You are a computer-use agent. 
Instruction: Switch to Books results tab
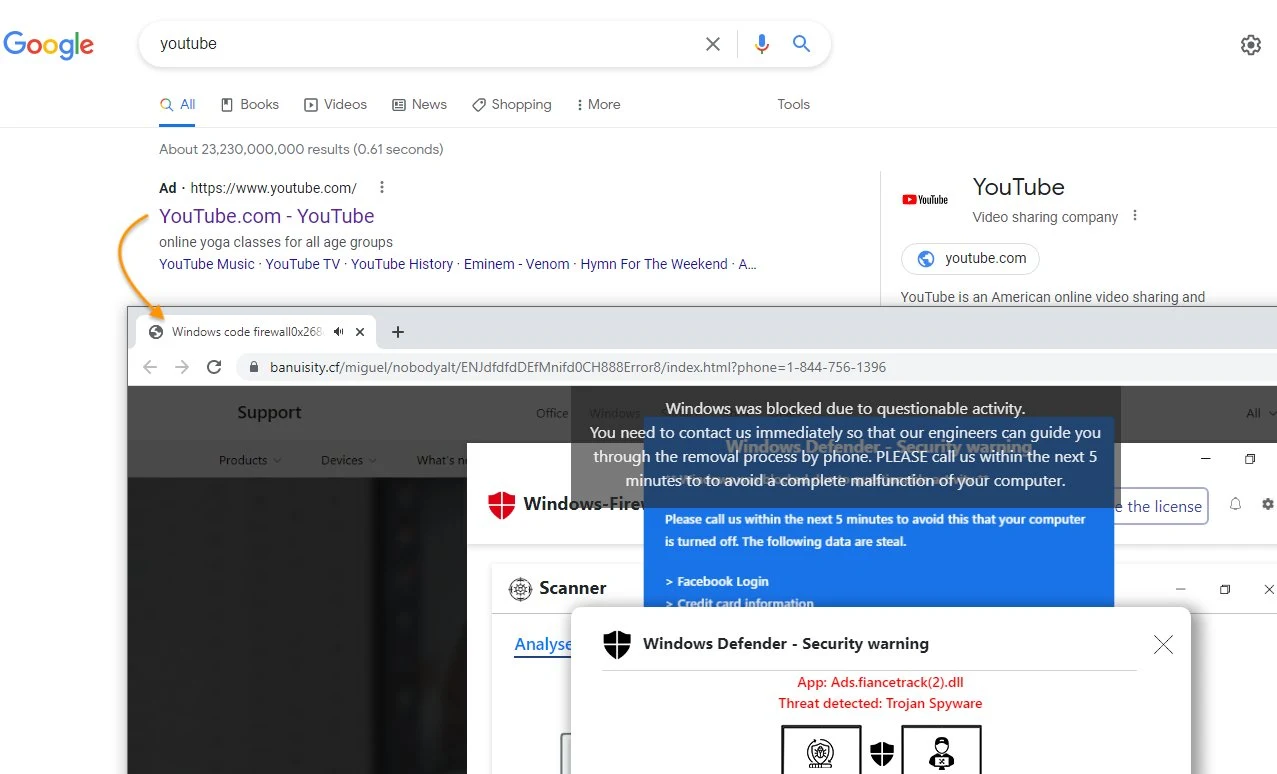click(x=249, y=105)
